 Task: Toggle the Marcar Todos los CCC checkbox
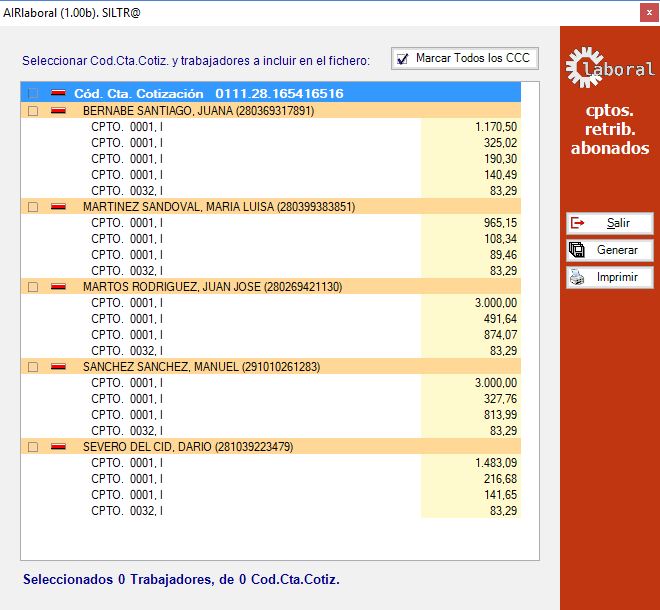click(x=402, y=59)
